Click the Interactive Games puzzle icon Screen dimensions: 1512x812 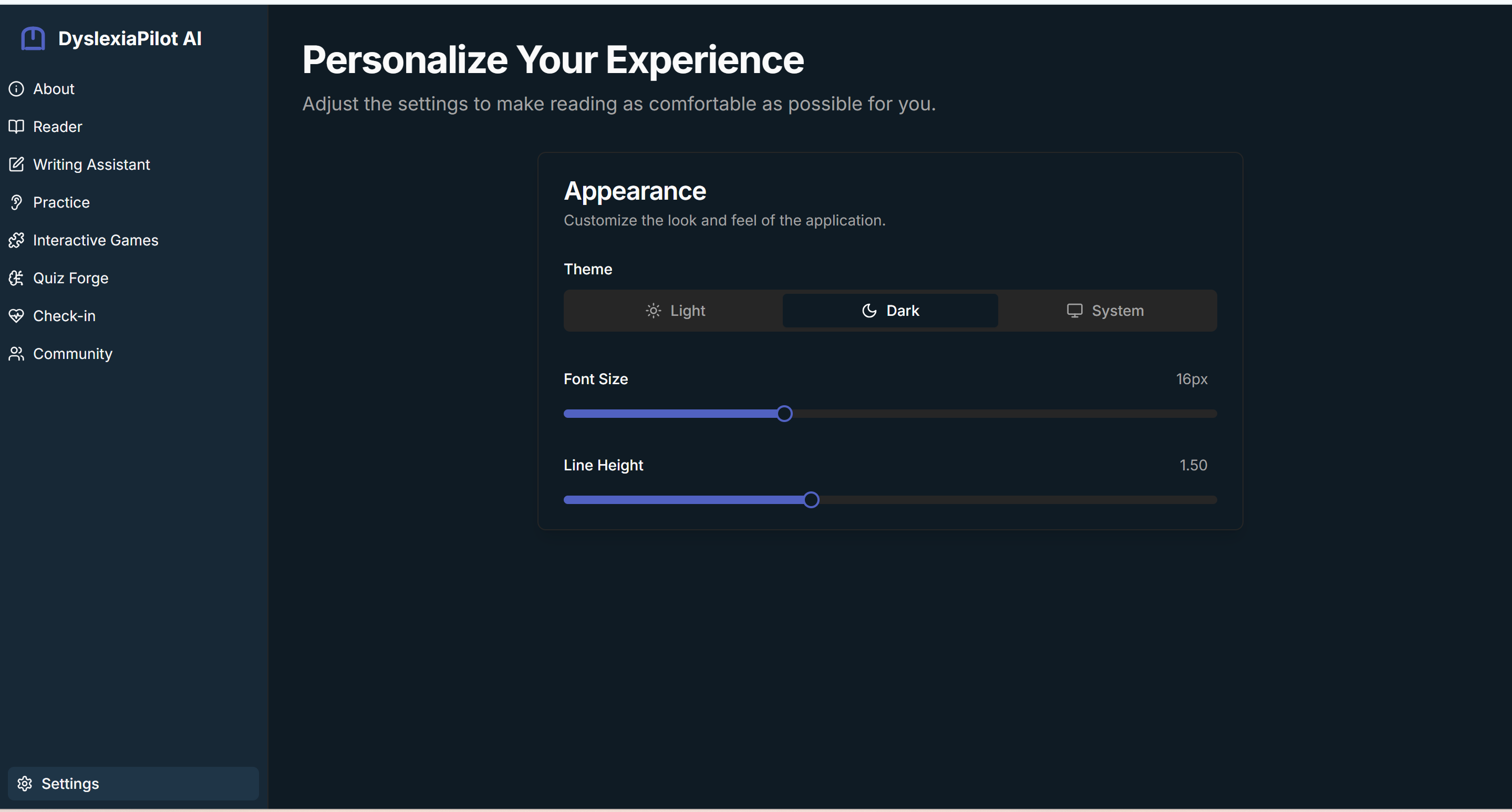click(x=16, y=240)
